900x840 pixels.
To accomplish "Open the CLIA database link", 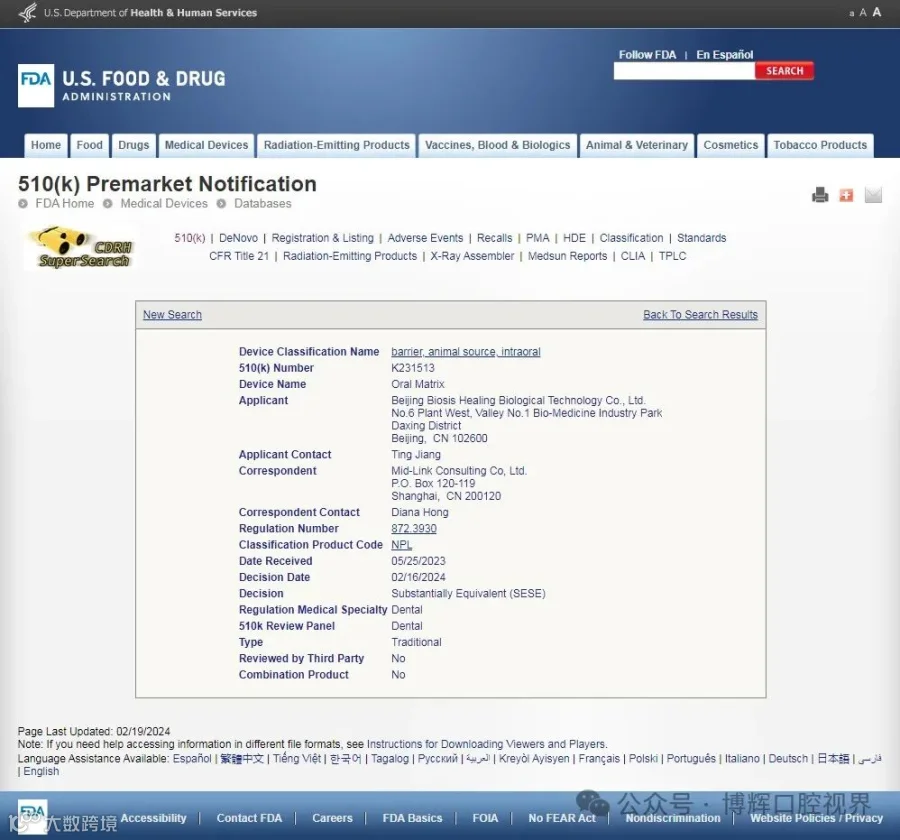I will pyautogui.click(x=633, y=256).
